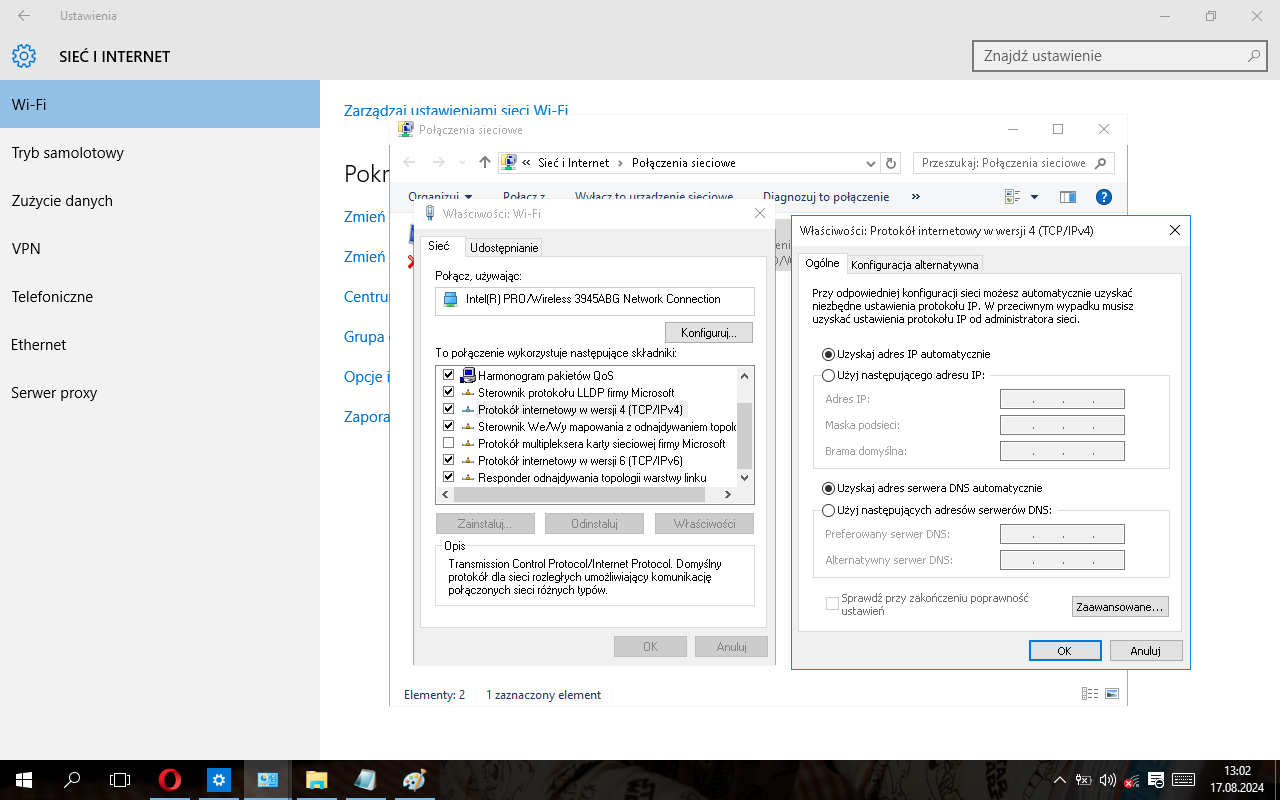
Task: Click the network icon in system tray
Action: (x=1132, y=780)
